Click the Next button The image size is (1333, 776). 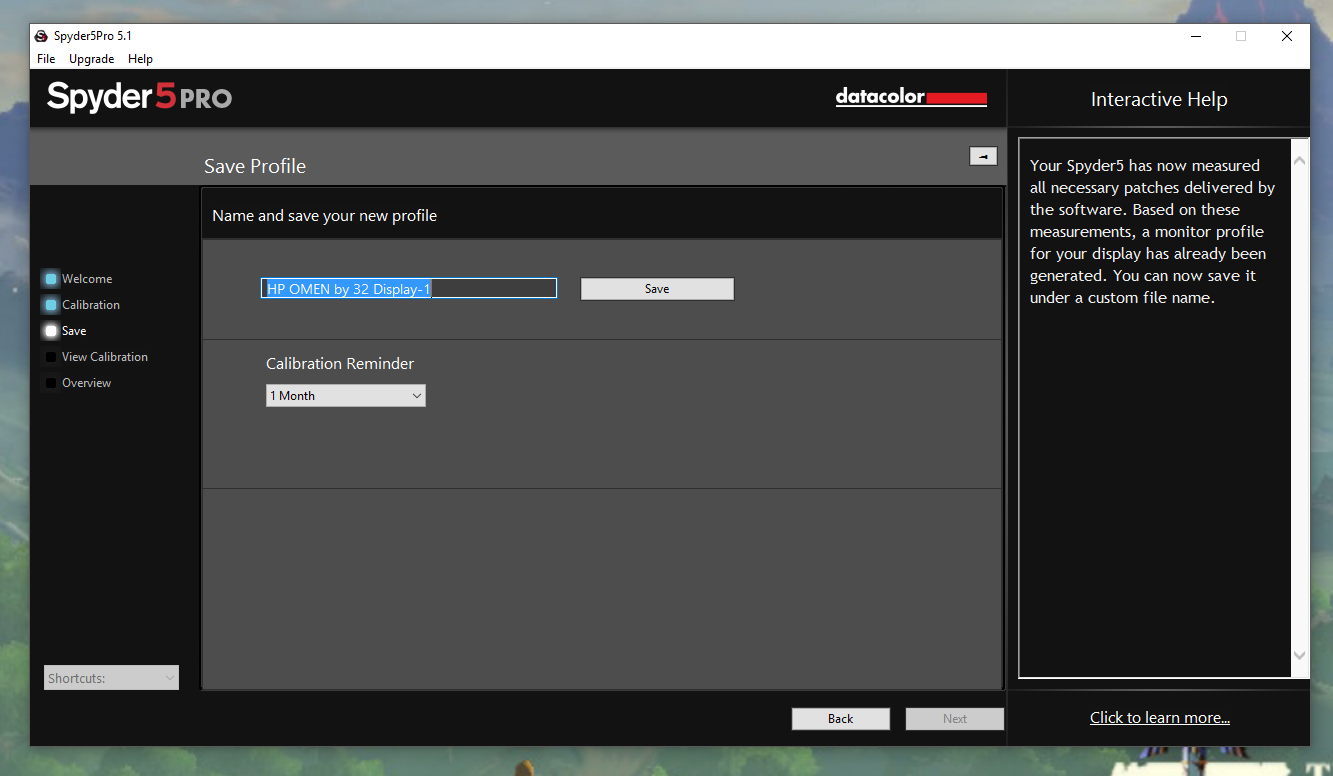pos(955,719)
